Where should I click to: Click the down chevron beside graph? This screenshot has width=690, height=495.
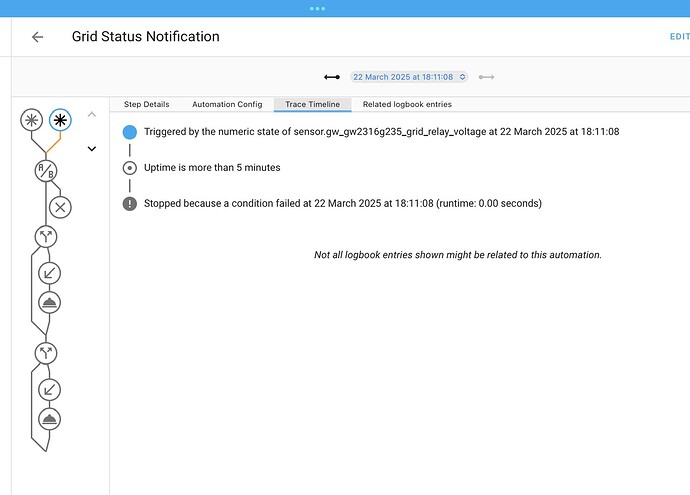point(92,149)
